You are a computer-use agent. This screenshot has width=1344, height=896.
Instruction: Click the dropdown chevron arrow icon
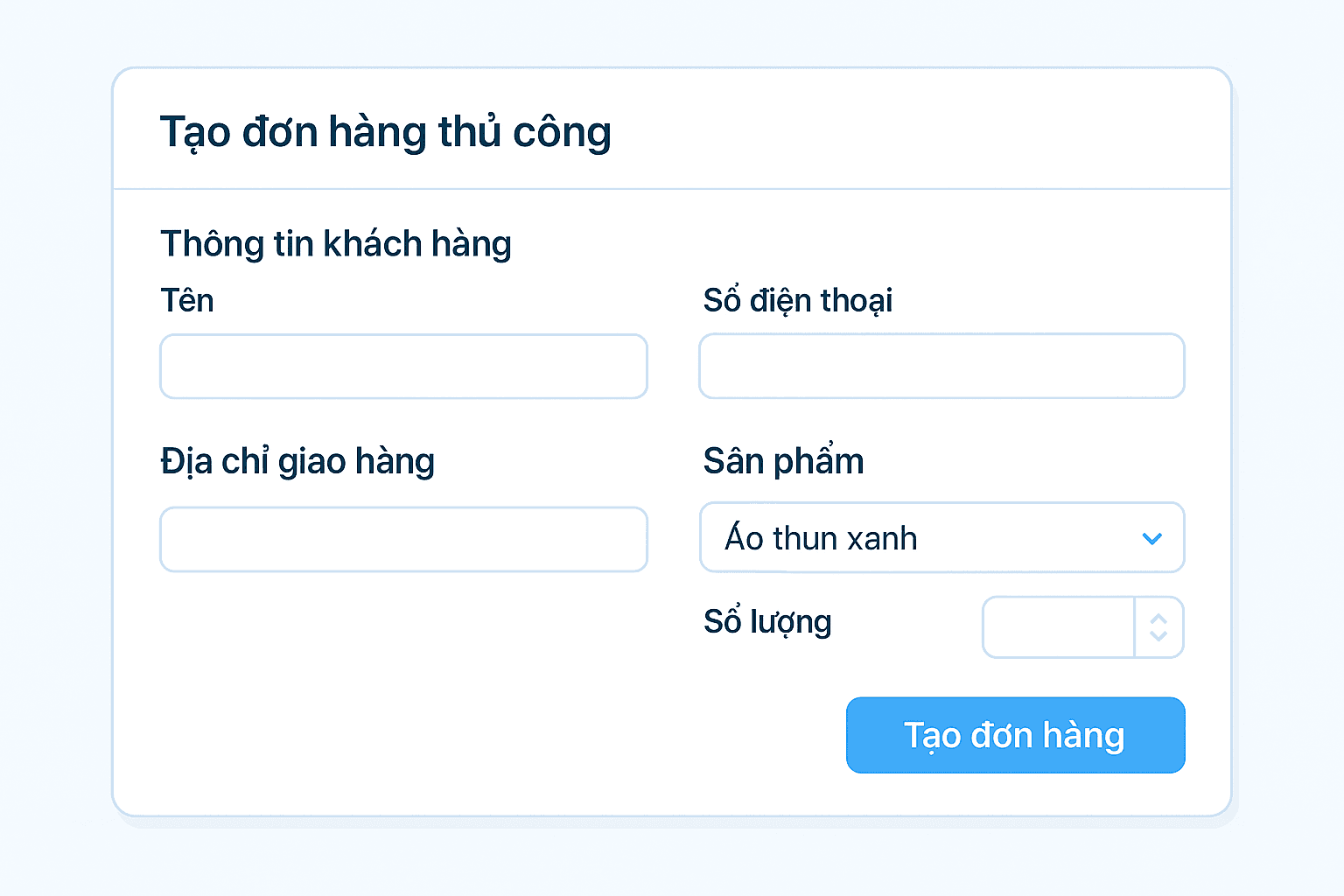point(1151,539)
